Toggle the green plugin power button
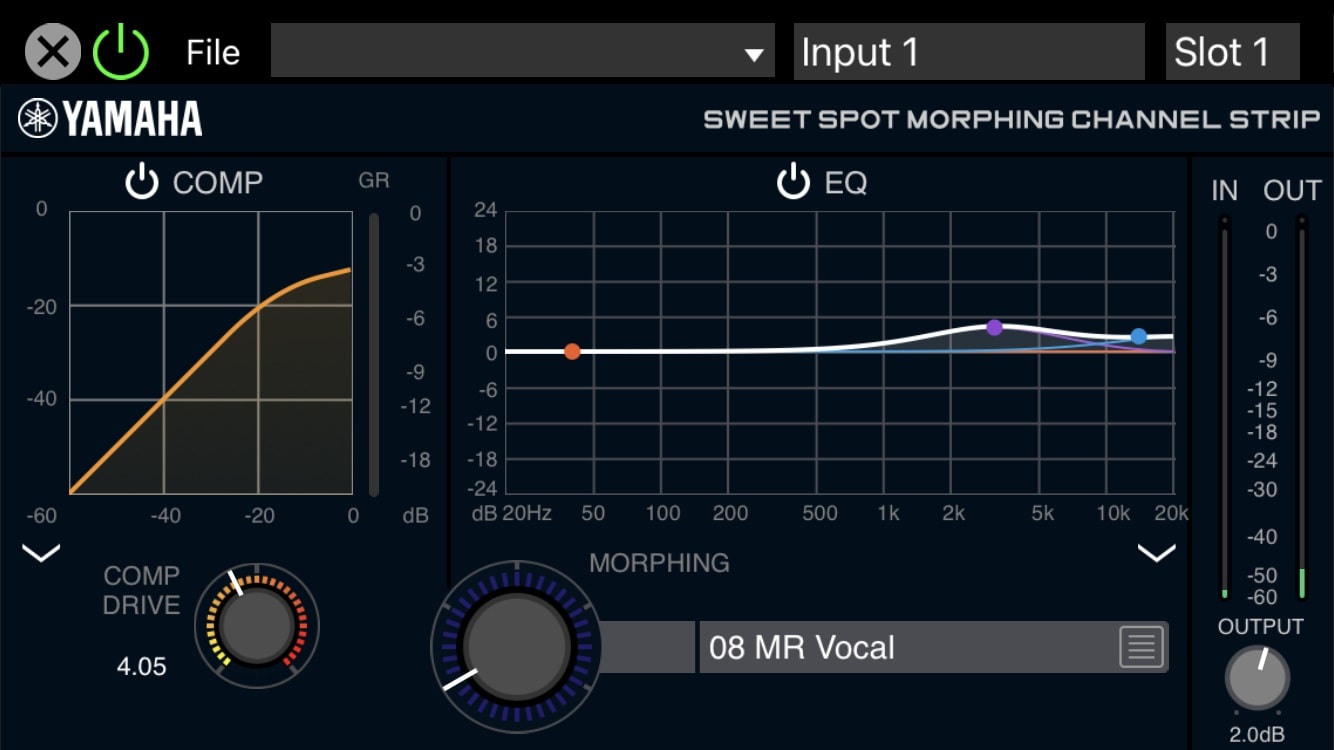The image size is (1334, 750). 121,52
